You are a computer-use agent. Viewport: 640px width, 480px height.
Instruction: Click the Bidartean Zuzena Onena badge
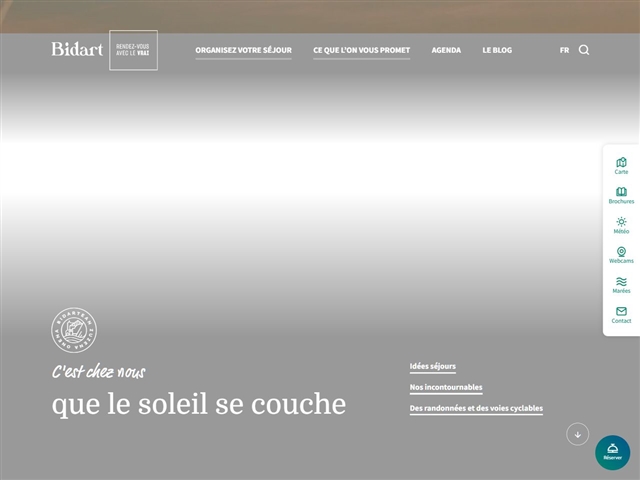coord(74,330)
